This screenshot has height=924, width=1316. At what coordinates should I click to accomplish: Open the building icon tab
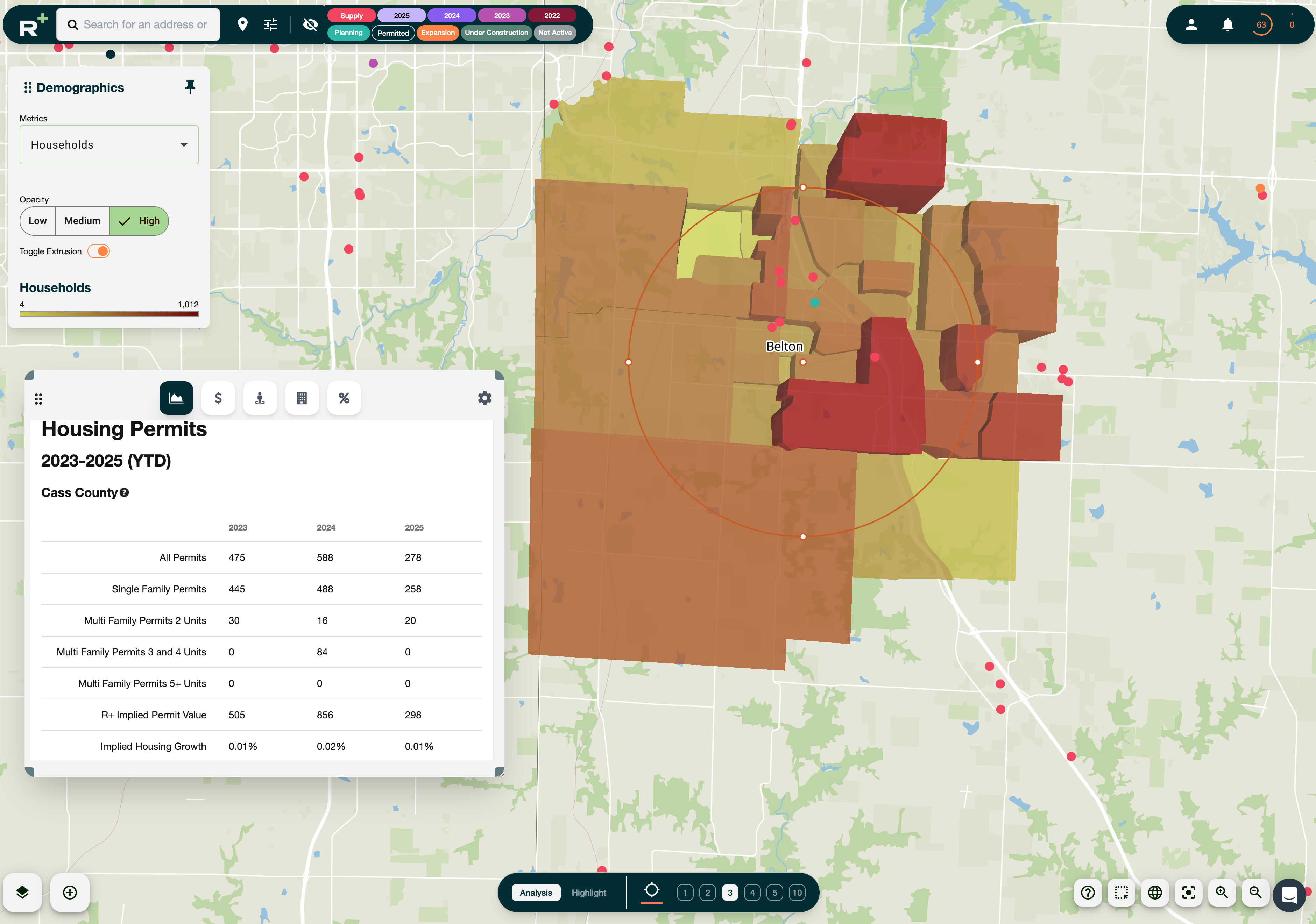click(x=302, y=398)
